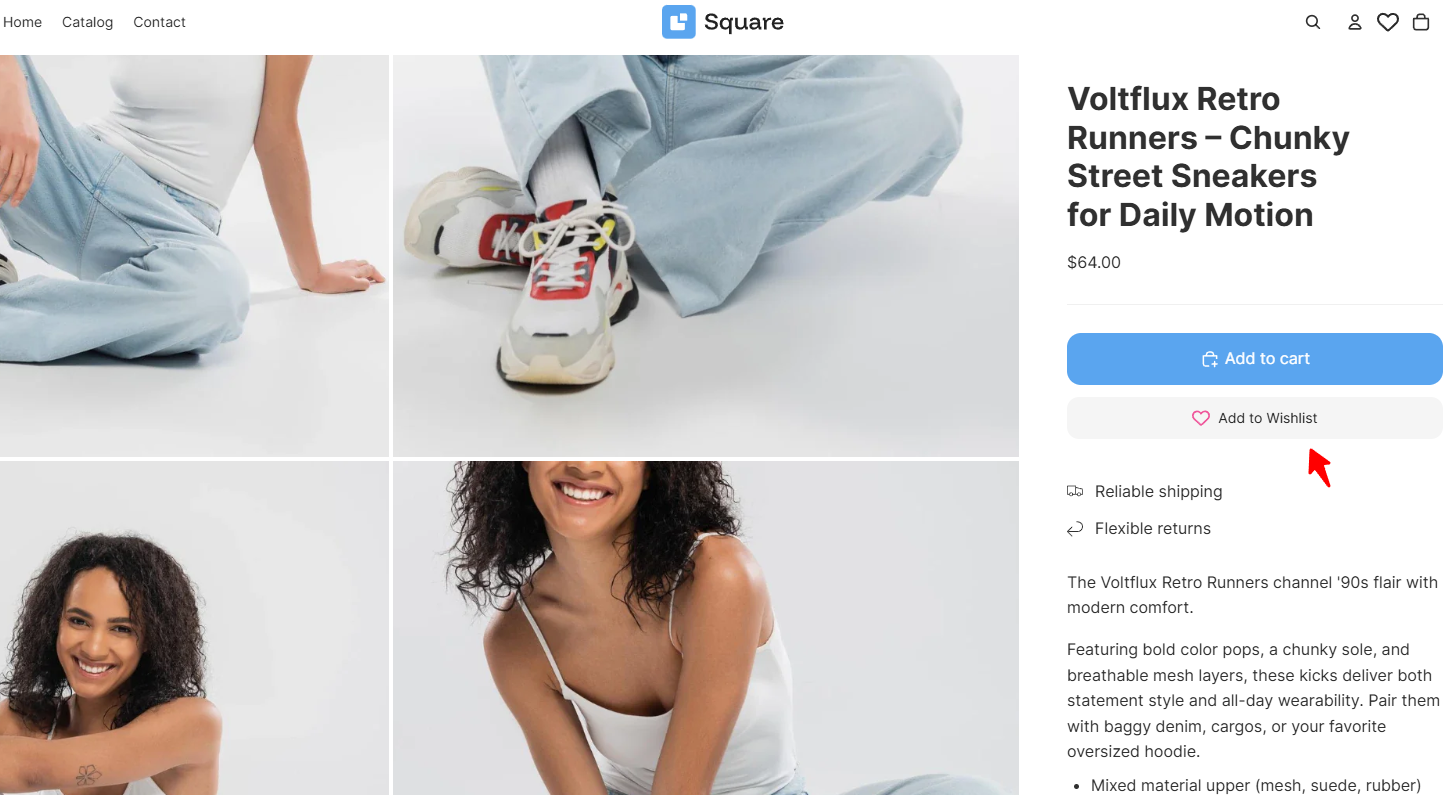The width and height of the screenshot is (1455, 795).
Task: Click the Square logo icon
Action: [x=678, y=22]
